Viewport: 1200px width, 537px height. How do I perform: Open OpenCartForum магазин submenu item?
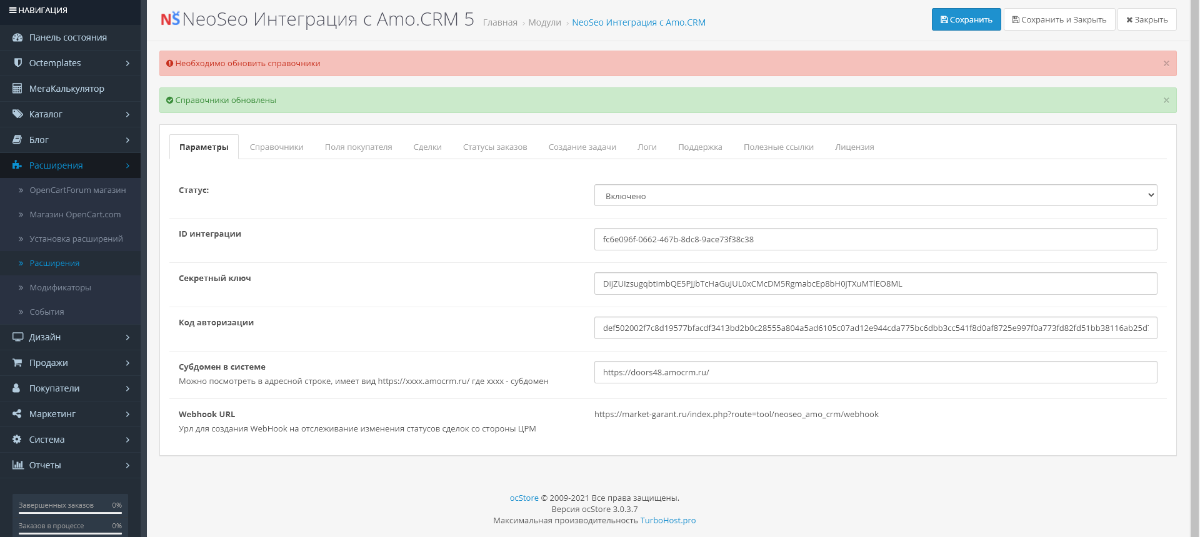[x=78, y=189]
